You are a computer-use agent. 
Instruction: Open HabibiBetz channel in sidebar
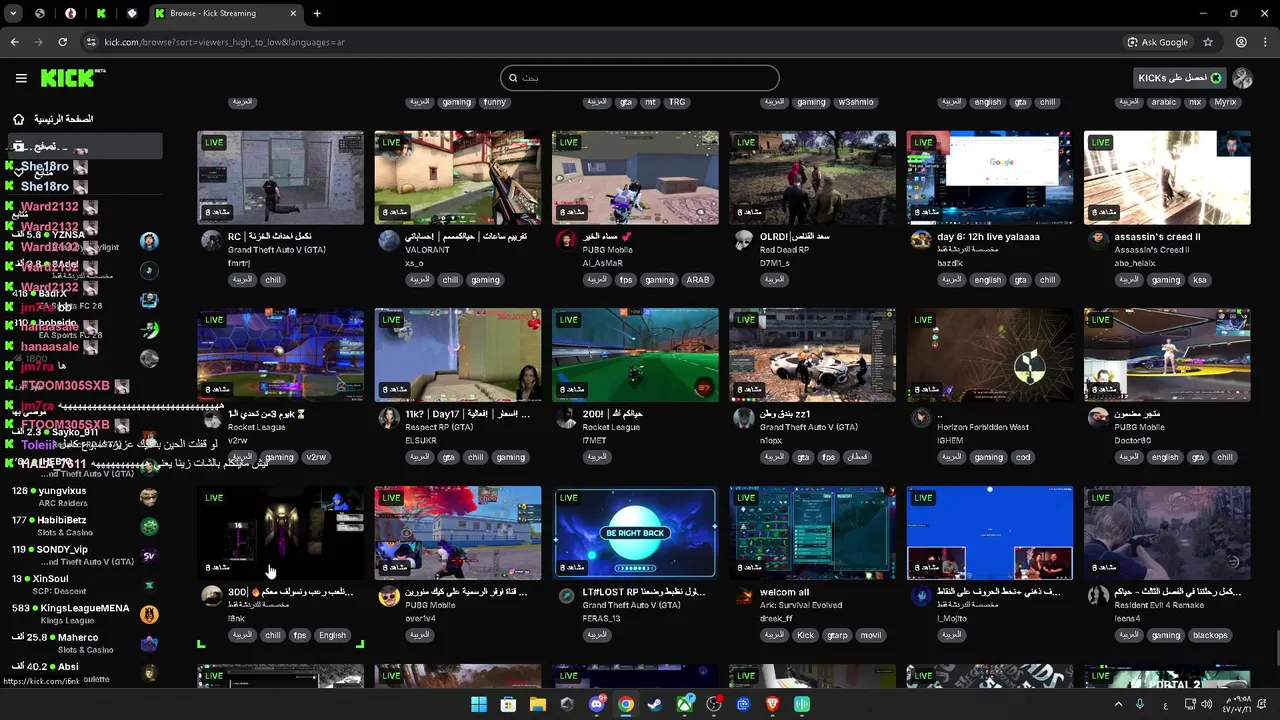(x=84, y=526)
